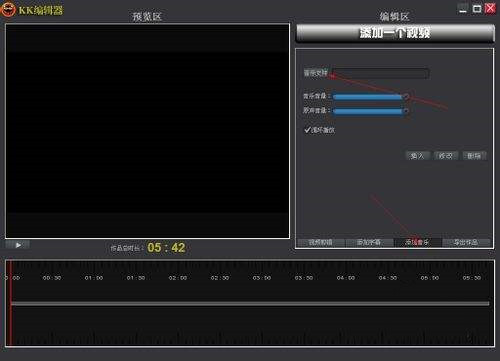Image resolution: width=500 pixels, height=361 pixels.
Task: Maximize the KK编辑器 window
Action: [x=477, y=9]
